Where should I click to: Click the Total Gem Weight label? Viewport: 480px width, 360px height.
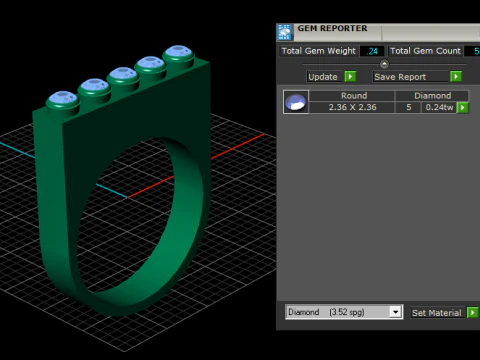(x=319, y=51)
